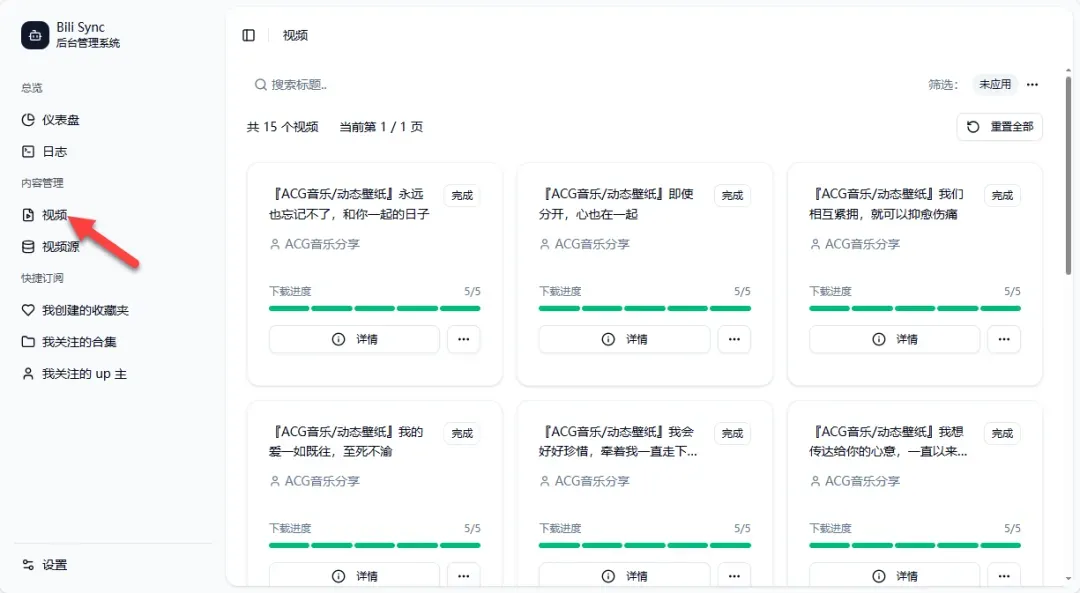Open more menu on 我会好好珍惜 card
1080x593 pixels.
coord(734,576)
